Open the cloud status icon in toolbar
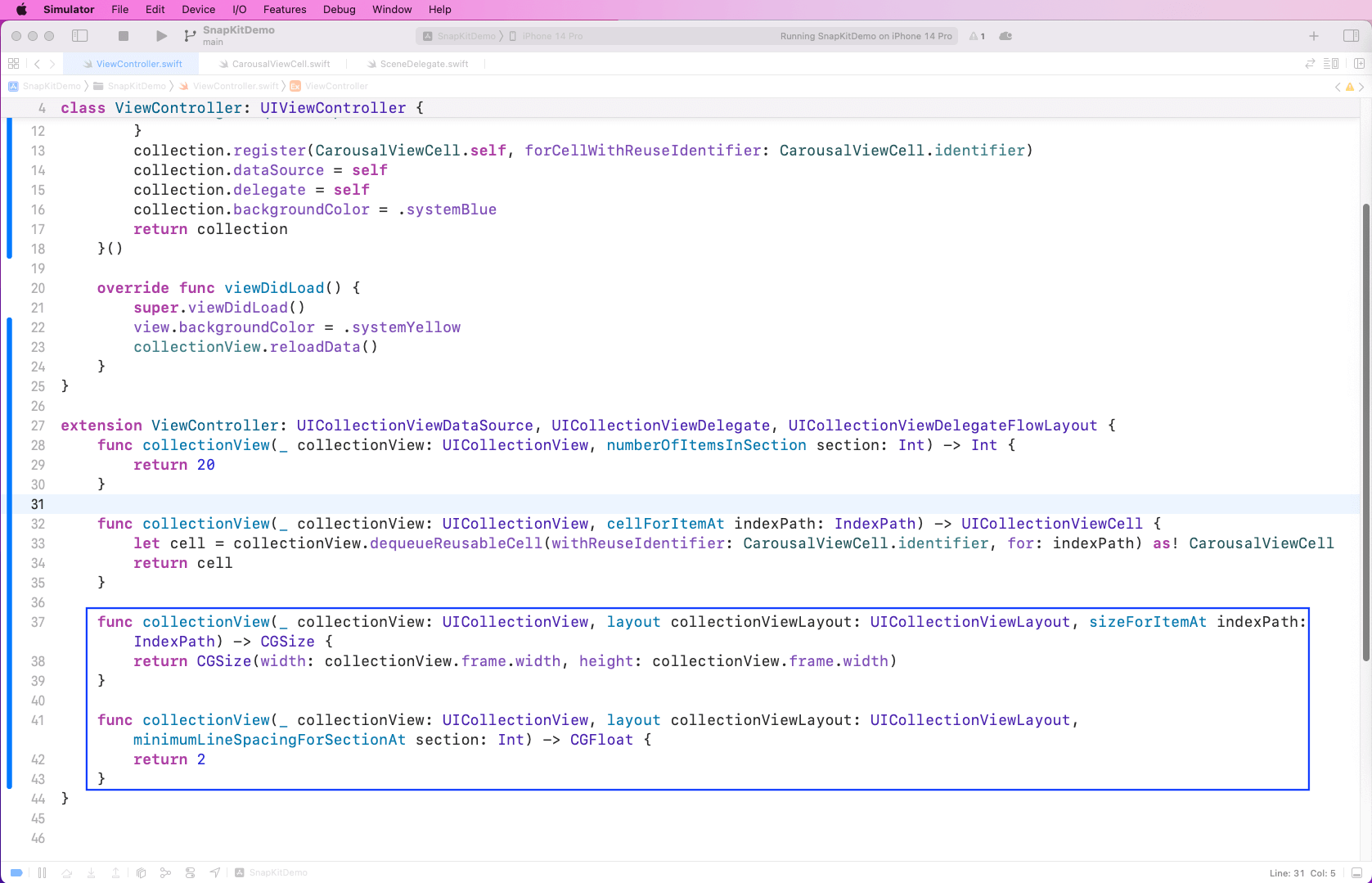This screenshot has width=1372, height=883. [1005, 36]
